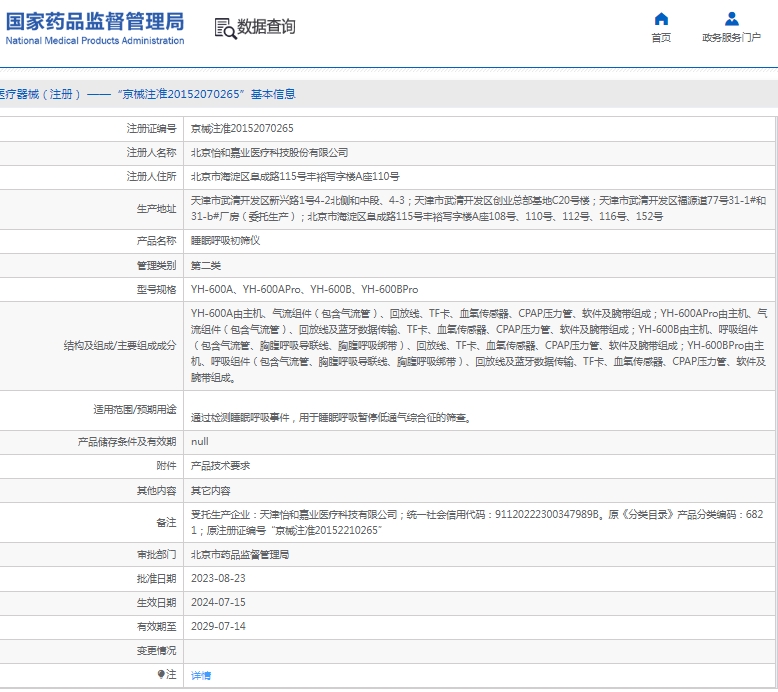This screenshot has height=692, width=778.
Task: Click the null storage condition value
Action: (199, 441)
